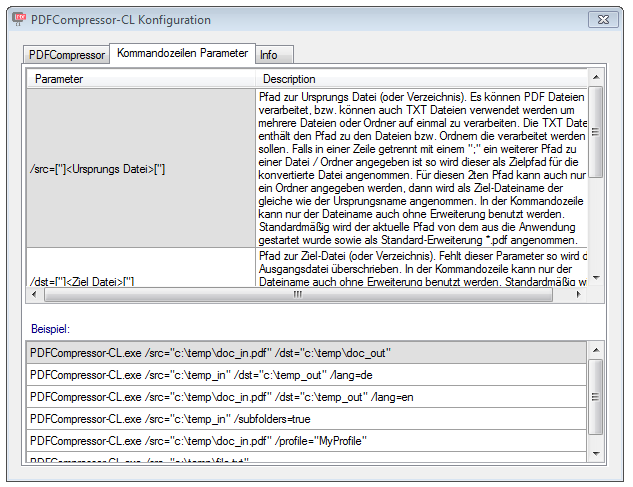Click the down arrow of parameter table scrollbar

[595, 278]
